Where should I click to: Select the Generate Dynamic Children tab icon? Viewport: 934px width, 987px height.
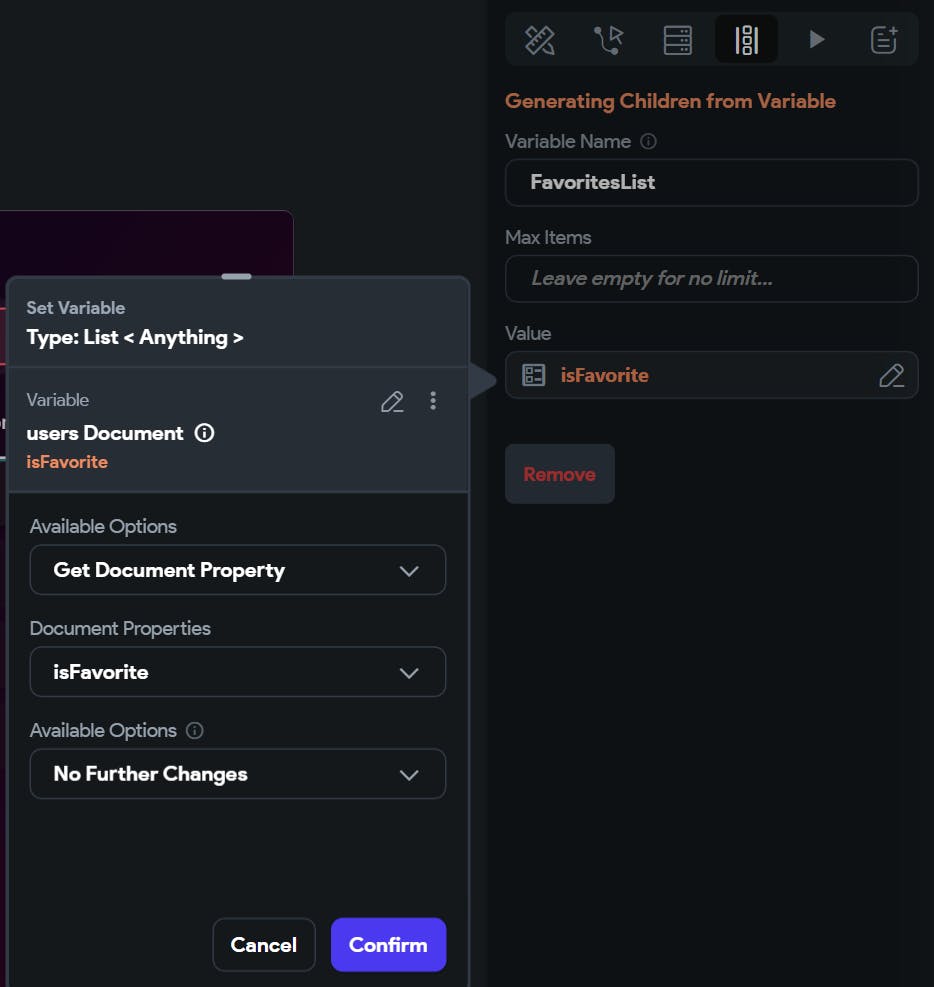[746, 40]
